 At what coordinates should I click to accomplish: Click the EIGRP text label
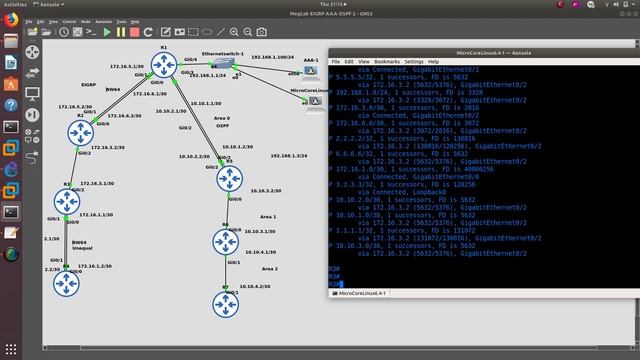click(x=89, y=85)
